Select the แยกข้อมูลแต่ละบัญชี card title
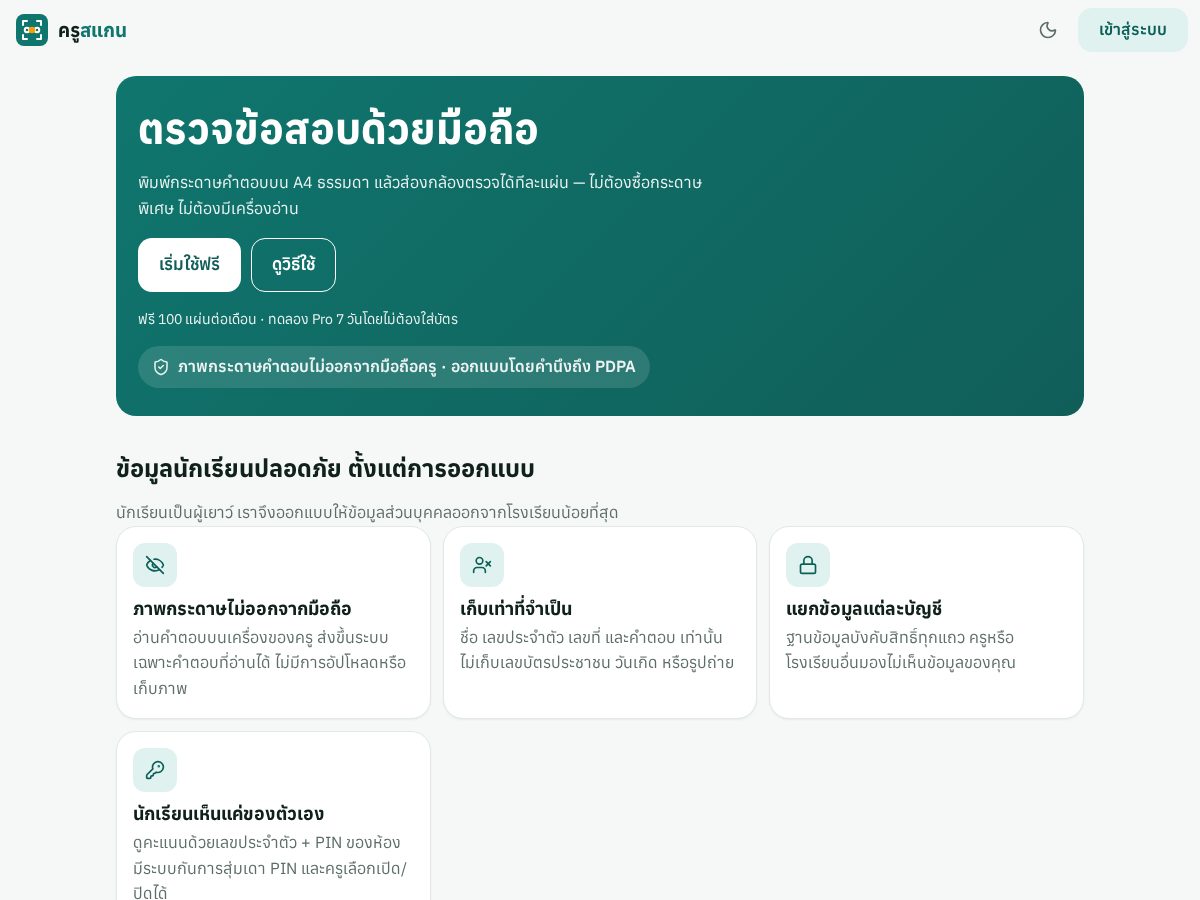This screenshot has width=1200, height=900. pos(864,609)
